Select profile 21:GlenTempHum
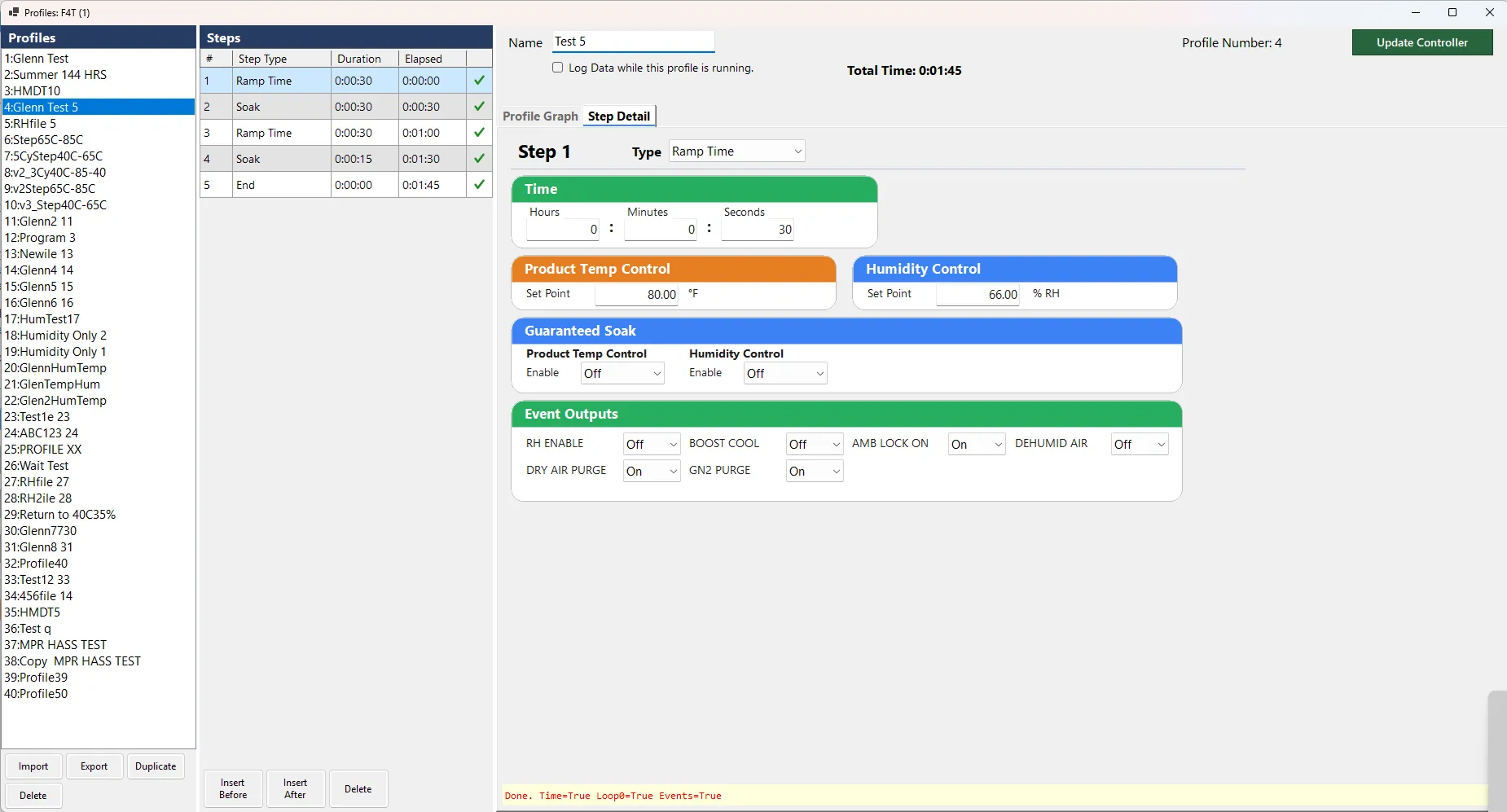This screenshot has height=812, width=1507. pyautogui.click(x=99, y=384)
